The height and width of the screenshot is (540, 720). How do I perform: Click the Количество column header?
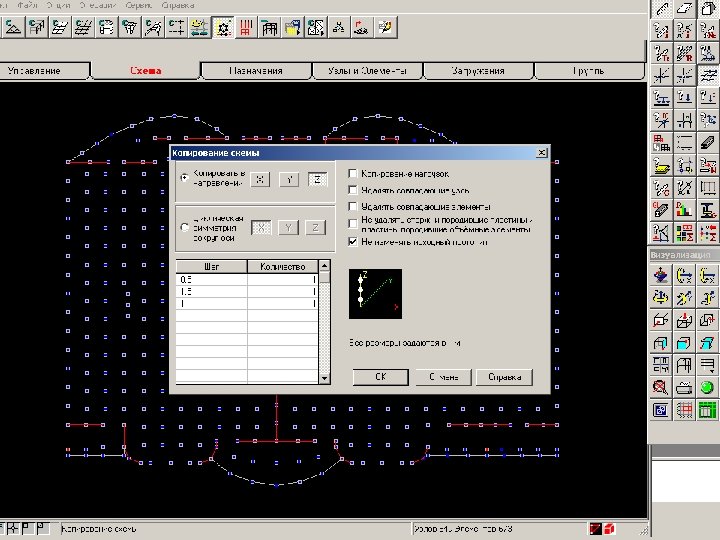pos(282,267)
